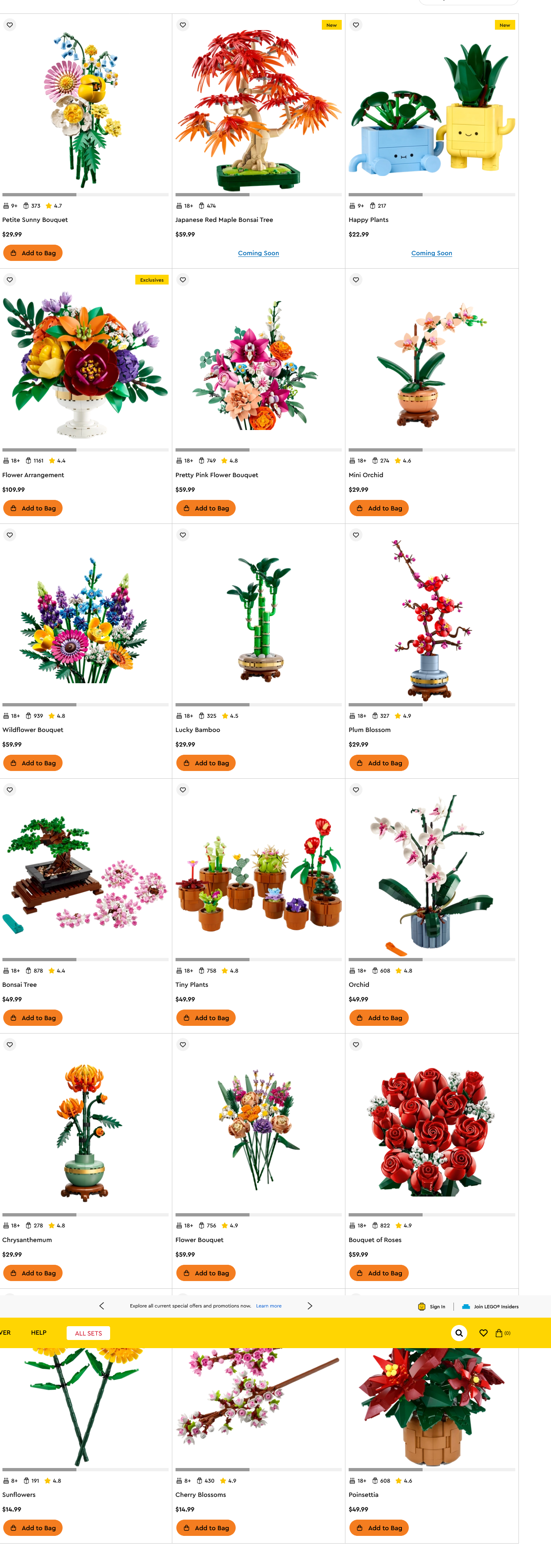Add Plum Blossom to wishlist heart

coord(356,535)
